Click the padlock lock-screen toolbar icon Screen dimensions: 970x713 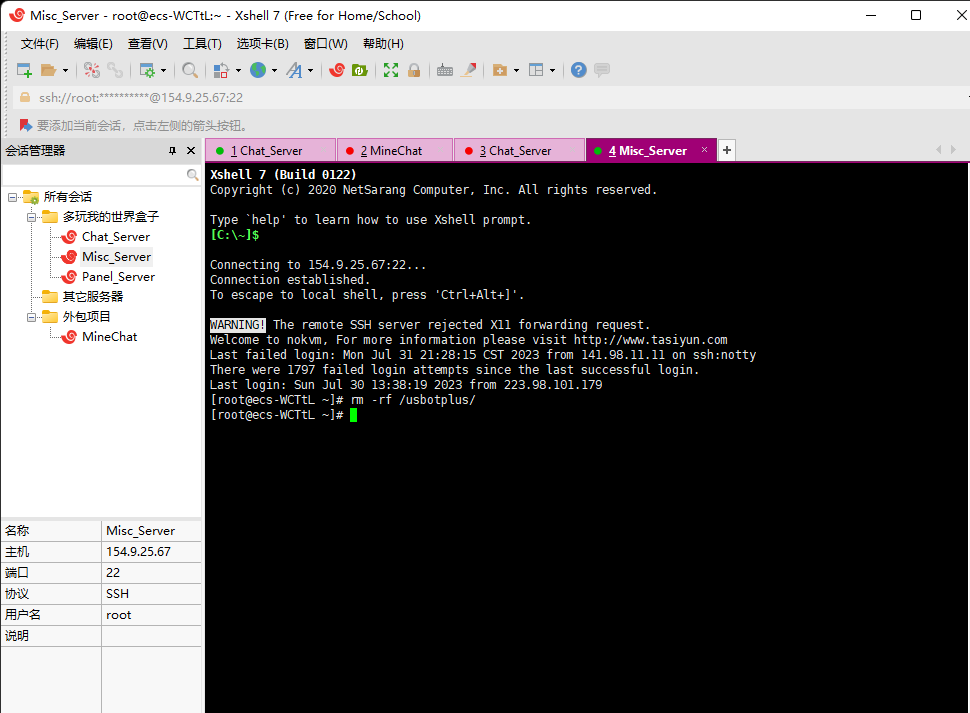(413, 70)
